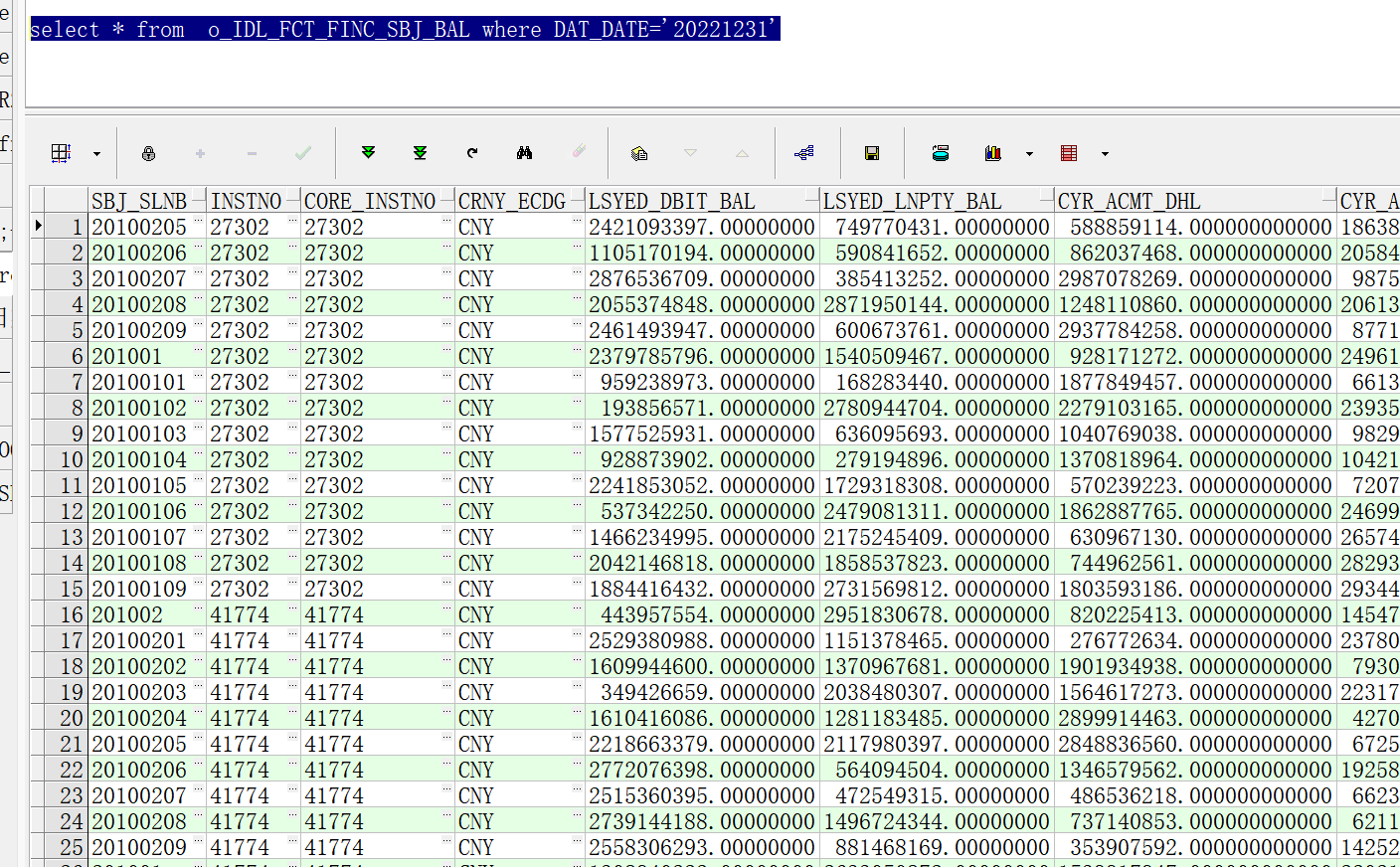Fetch last page with underlined green arrow
1400x867 pixels.
[420, 152]
